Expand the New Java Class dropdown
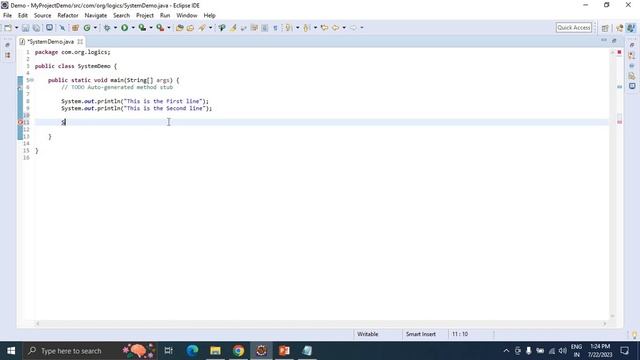The image size is (640, 360). click(95, 28)
